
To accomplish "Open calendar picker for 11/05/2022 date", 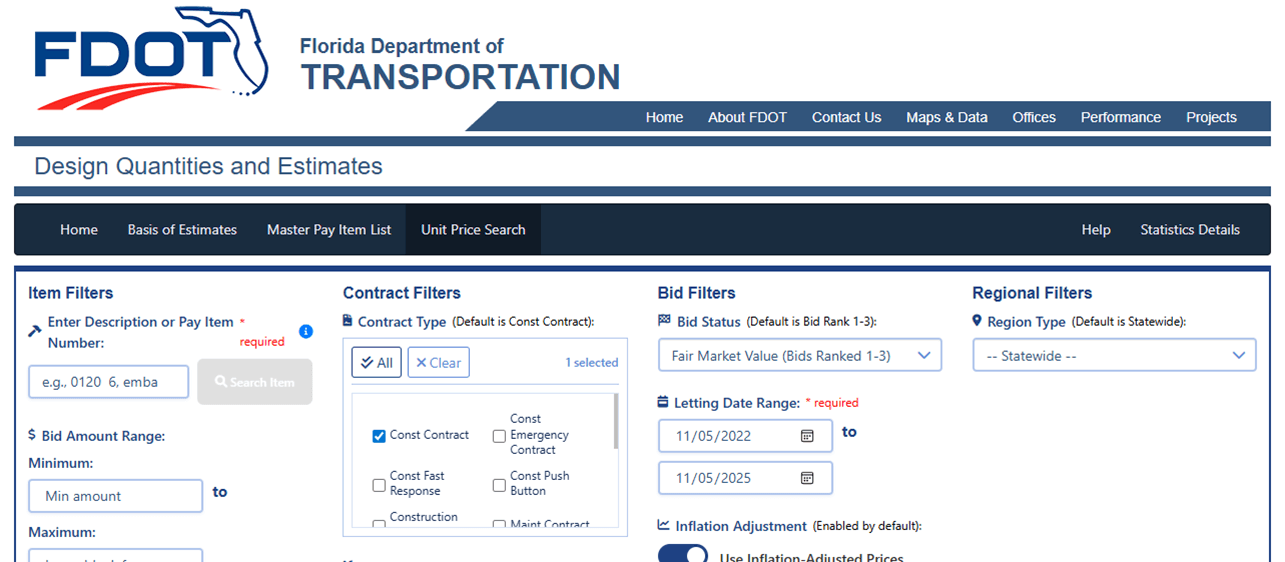I will [x=807, y=436].
